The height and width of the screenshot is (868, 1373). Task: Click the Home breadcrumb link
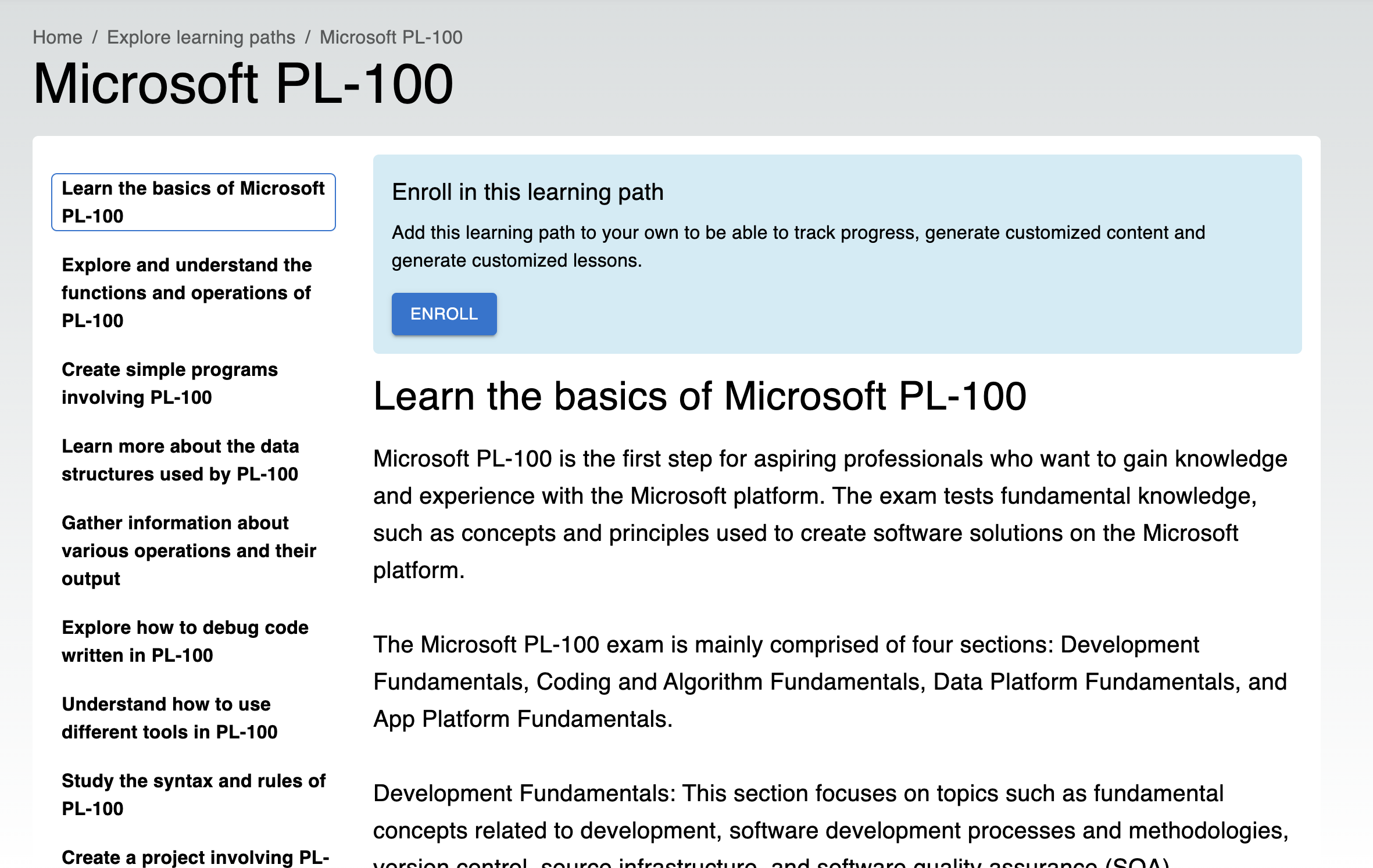coord(57,37)
